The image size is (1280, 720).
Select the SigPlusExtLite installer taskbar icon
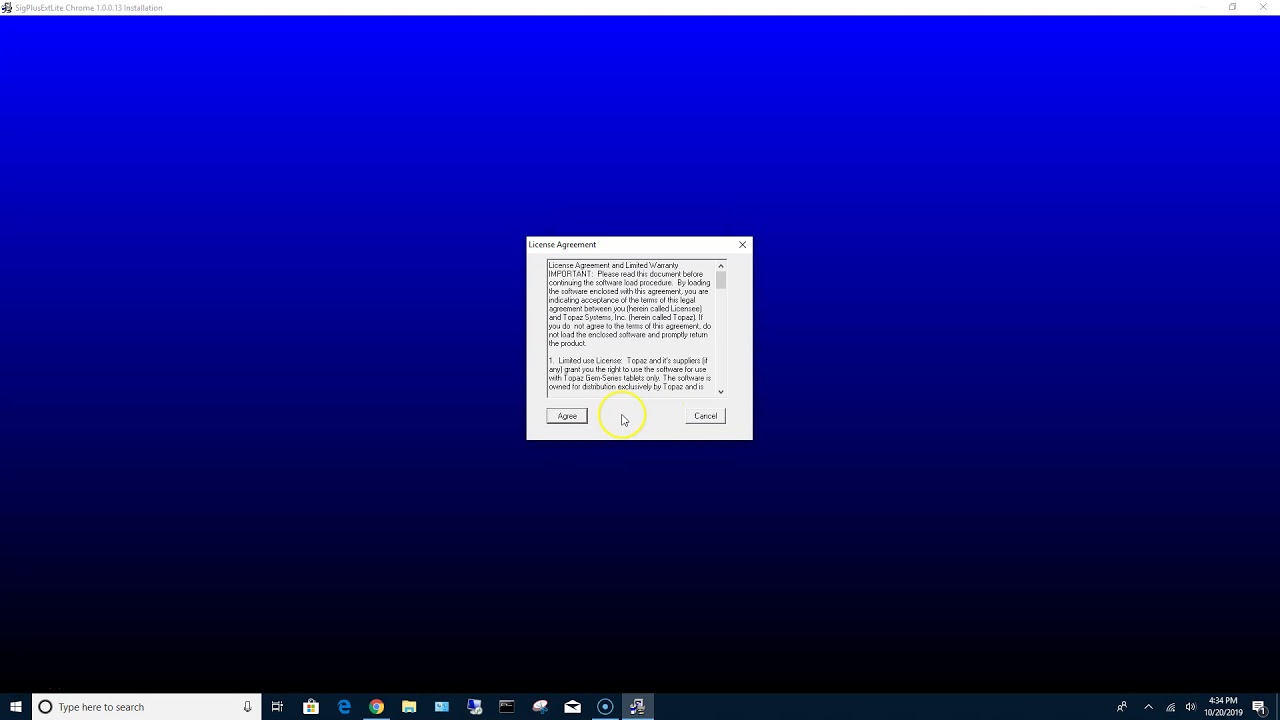point(637,707)
